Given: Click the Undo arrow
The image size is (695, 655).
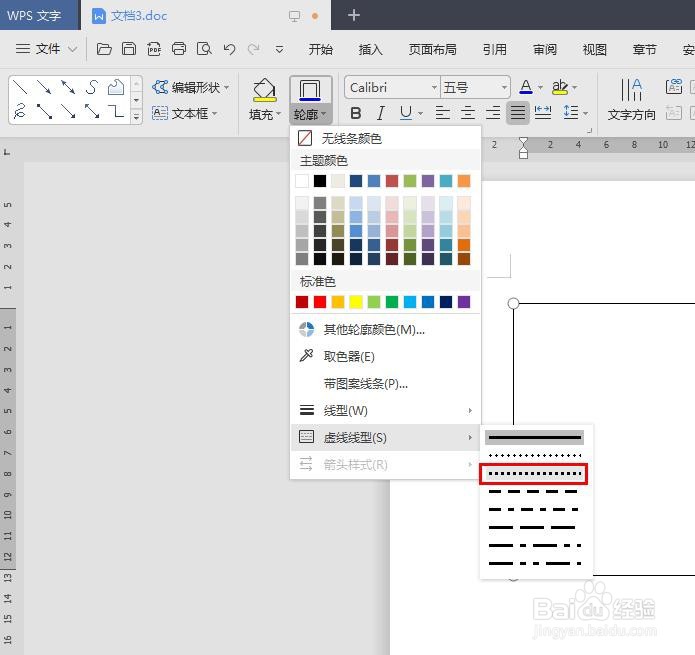Looking at the screenshot, I should pyautogui.click(x=229, y=49).
